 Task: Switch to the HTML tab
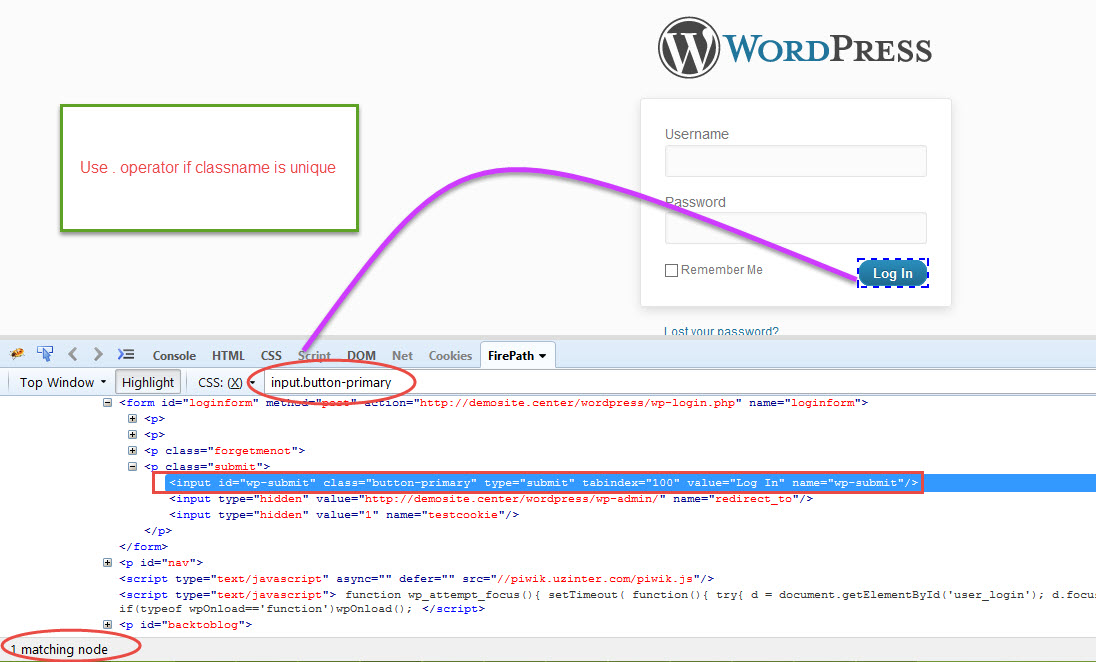(228, 355)
